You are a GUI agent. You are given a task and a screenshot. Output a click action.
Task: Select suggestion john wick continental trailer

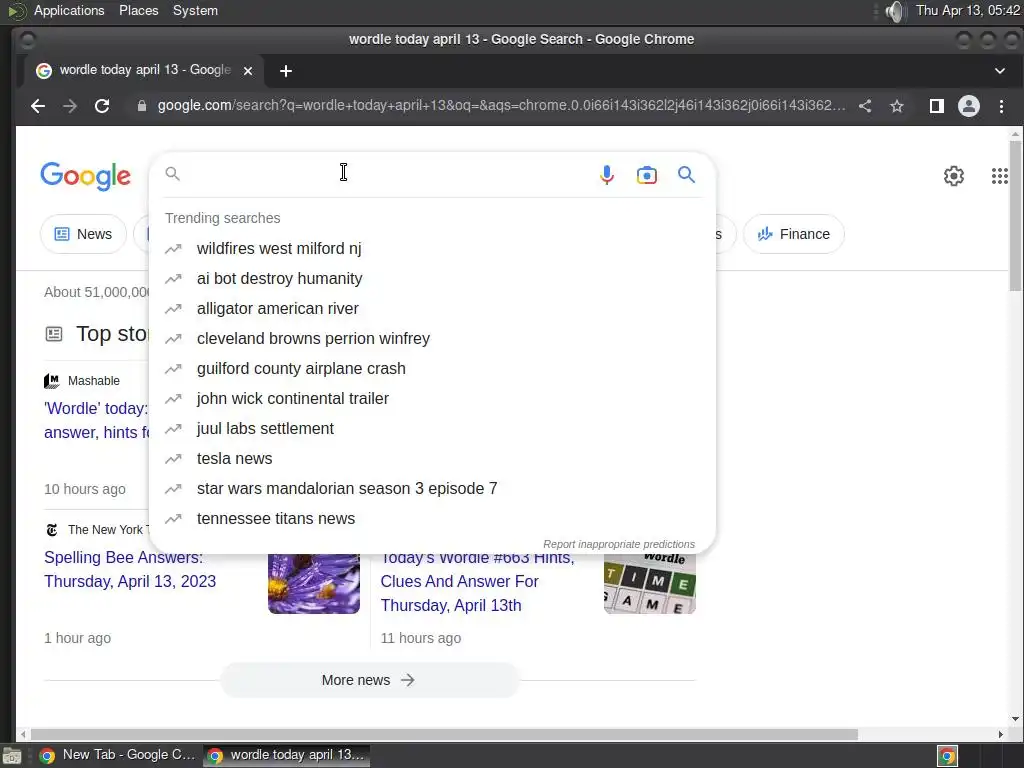tap(432, 399)
